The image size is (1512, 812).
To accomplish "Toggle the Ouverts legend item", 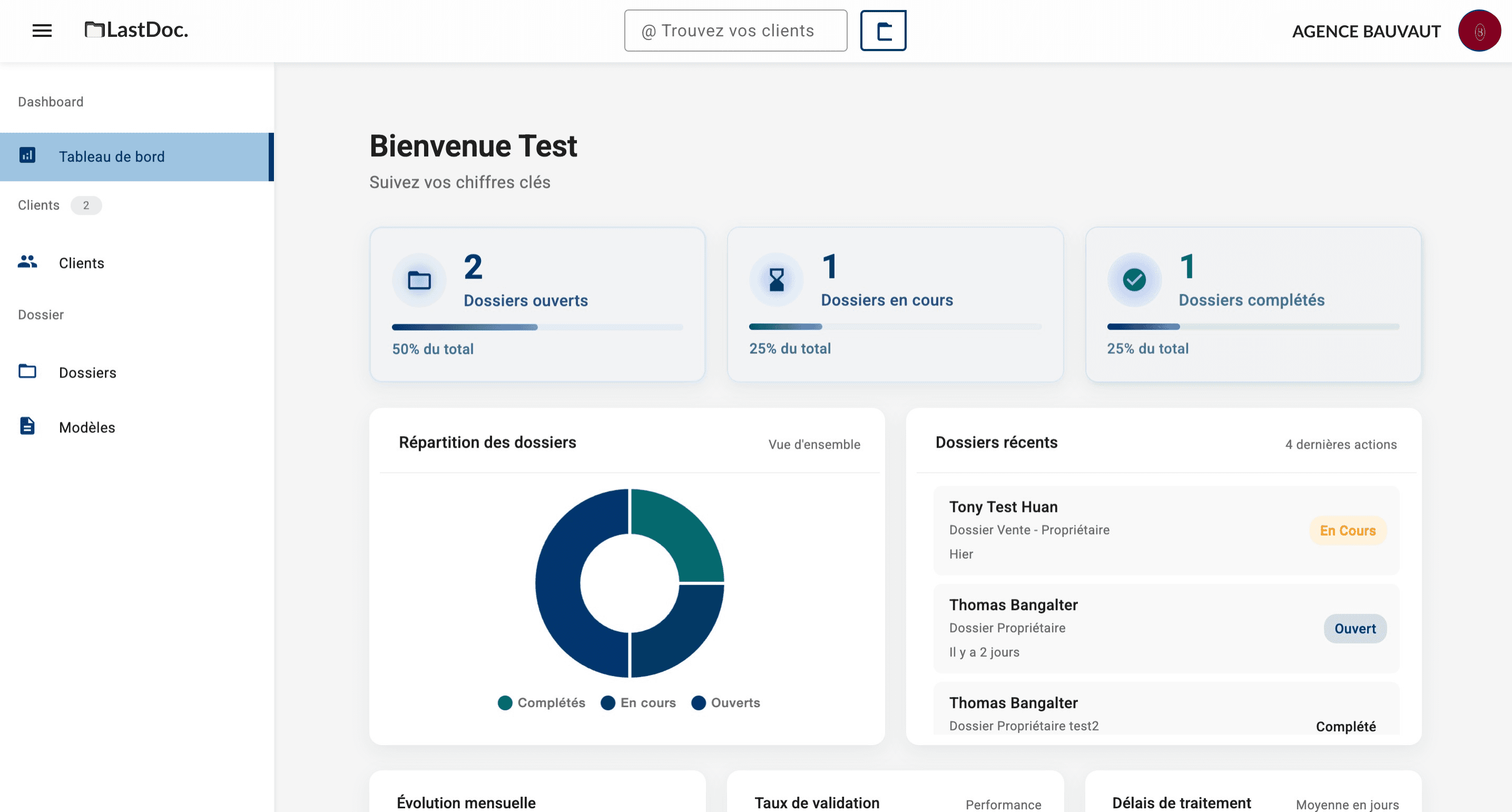I will coord(725,702).
